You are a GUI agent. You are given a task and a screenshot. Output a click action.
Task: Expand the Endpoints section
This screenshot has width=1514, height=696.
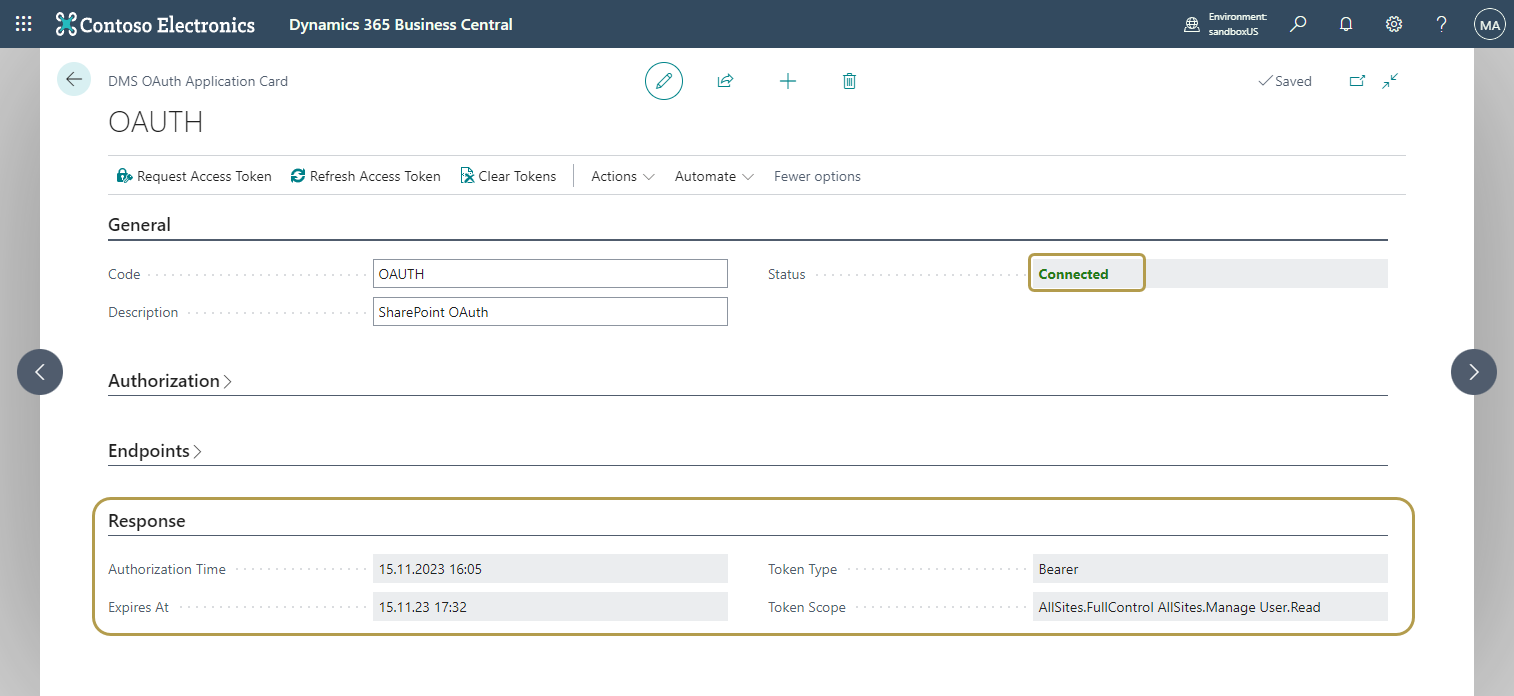coord(155,450)
